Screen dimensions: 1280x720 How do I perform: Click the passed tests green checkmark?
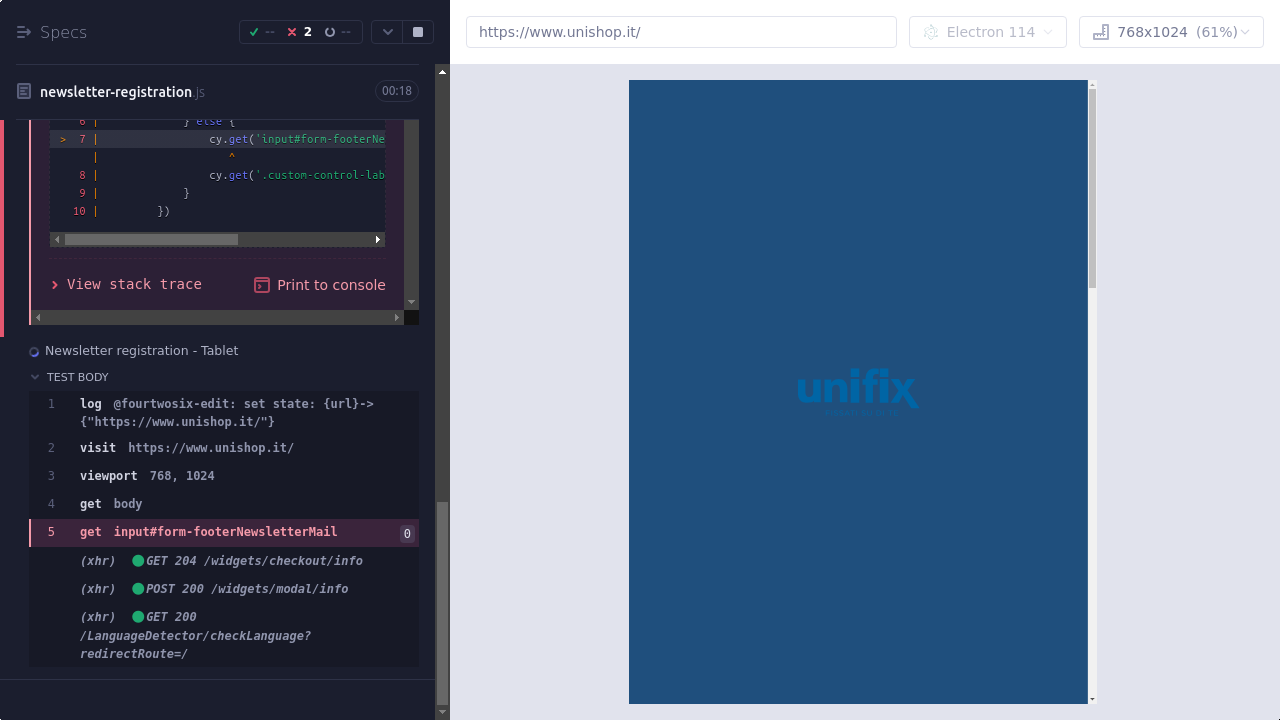tap(254, 32)
